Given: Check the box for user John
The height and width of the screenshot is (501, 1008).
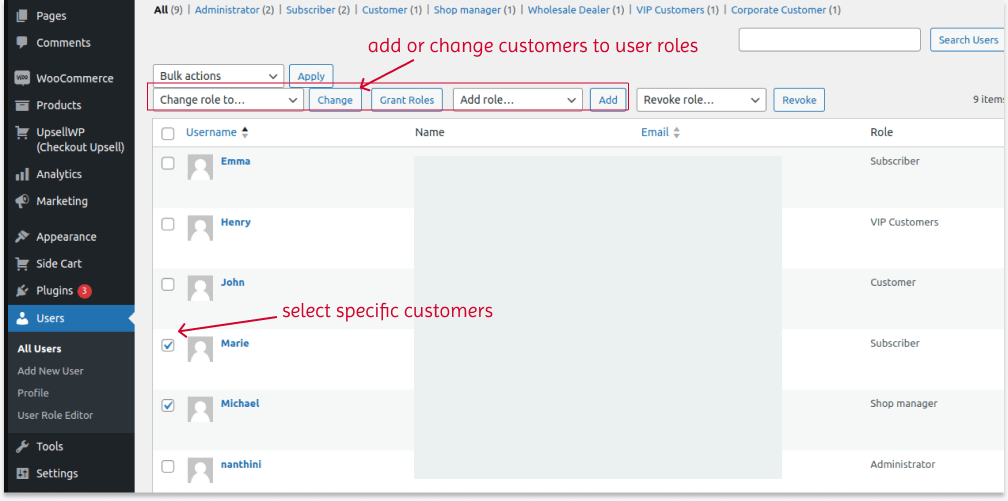Looking at the screenshot, I should (x=168, y=284).
